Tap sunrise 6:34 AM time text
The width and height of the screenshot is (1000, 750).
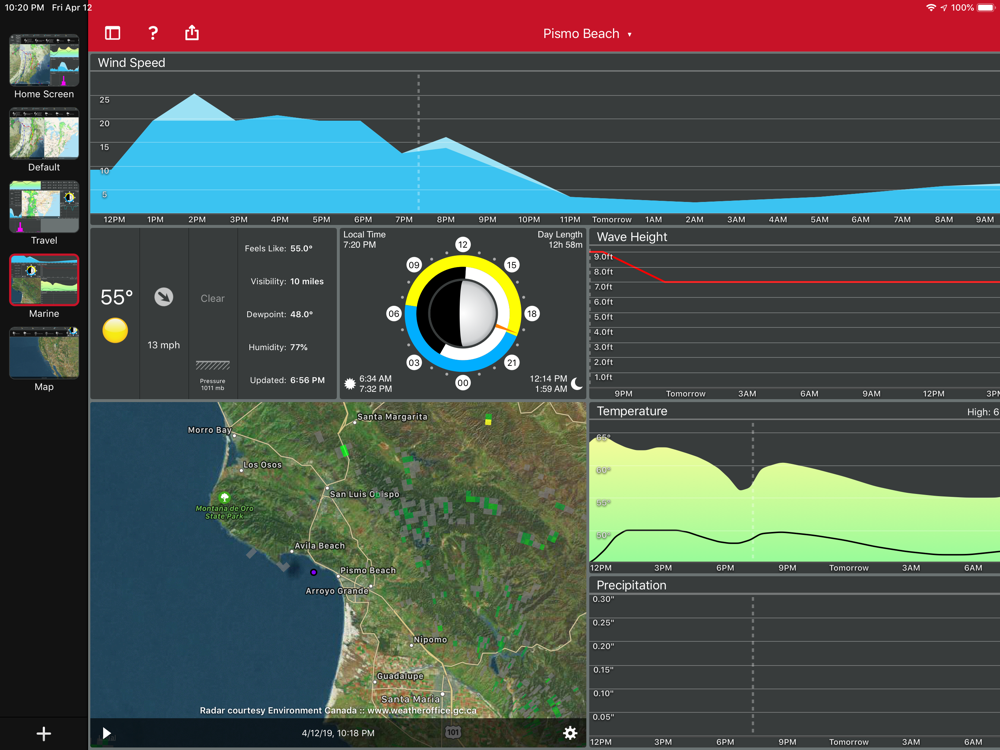pyautogui.click(x=376, y=379)
